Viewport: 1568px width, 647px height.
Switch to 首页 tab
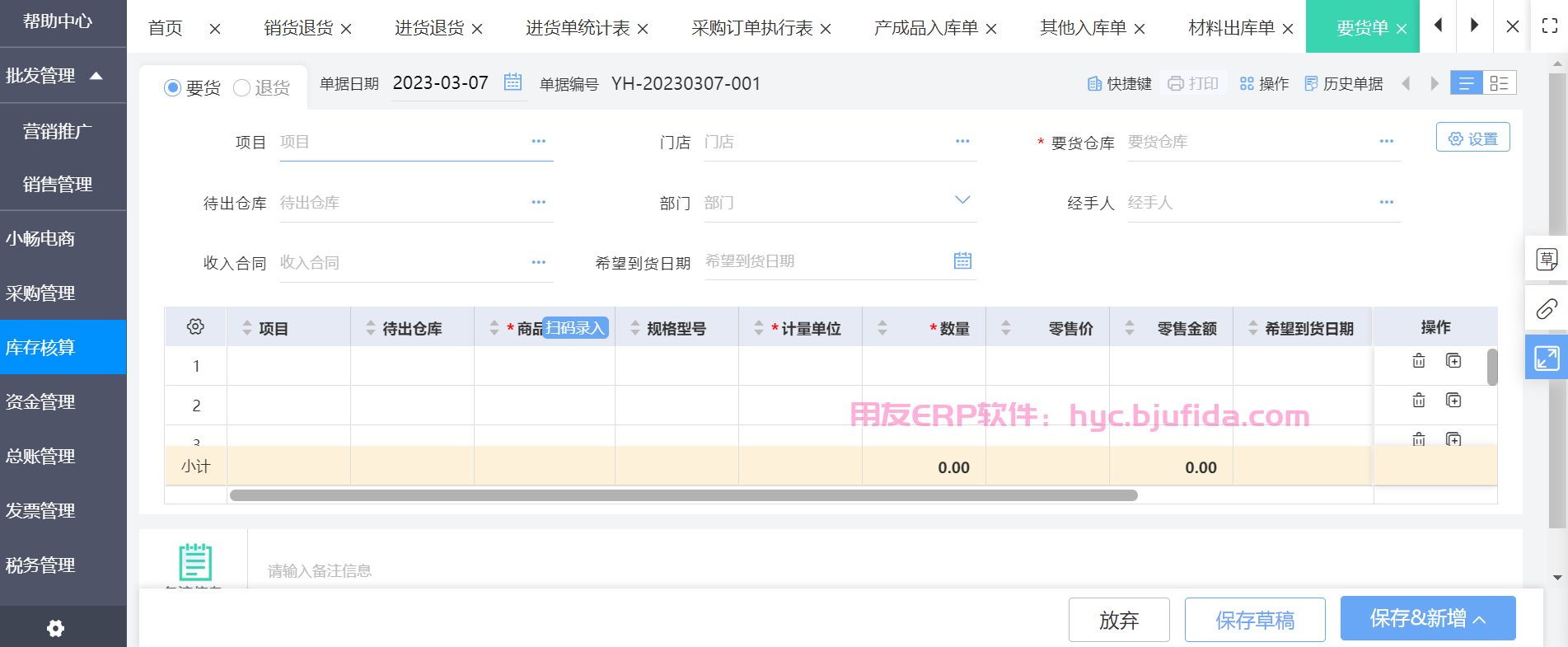(166, 28)
